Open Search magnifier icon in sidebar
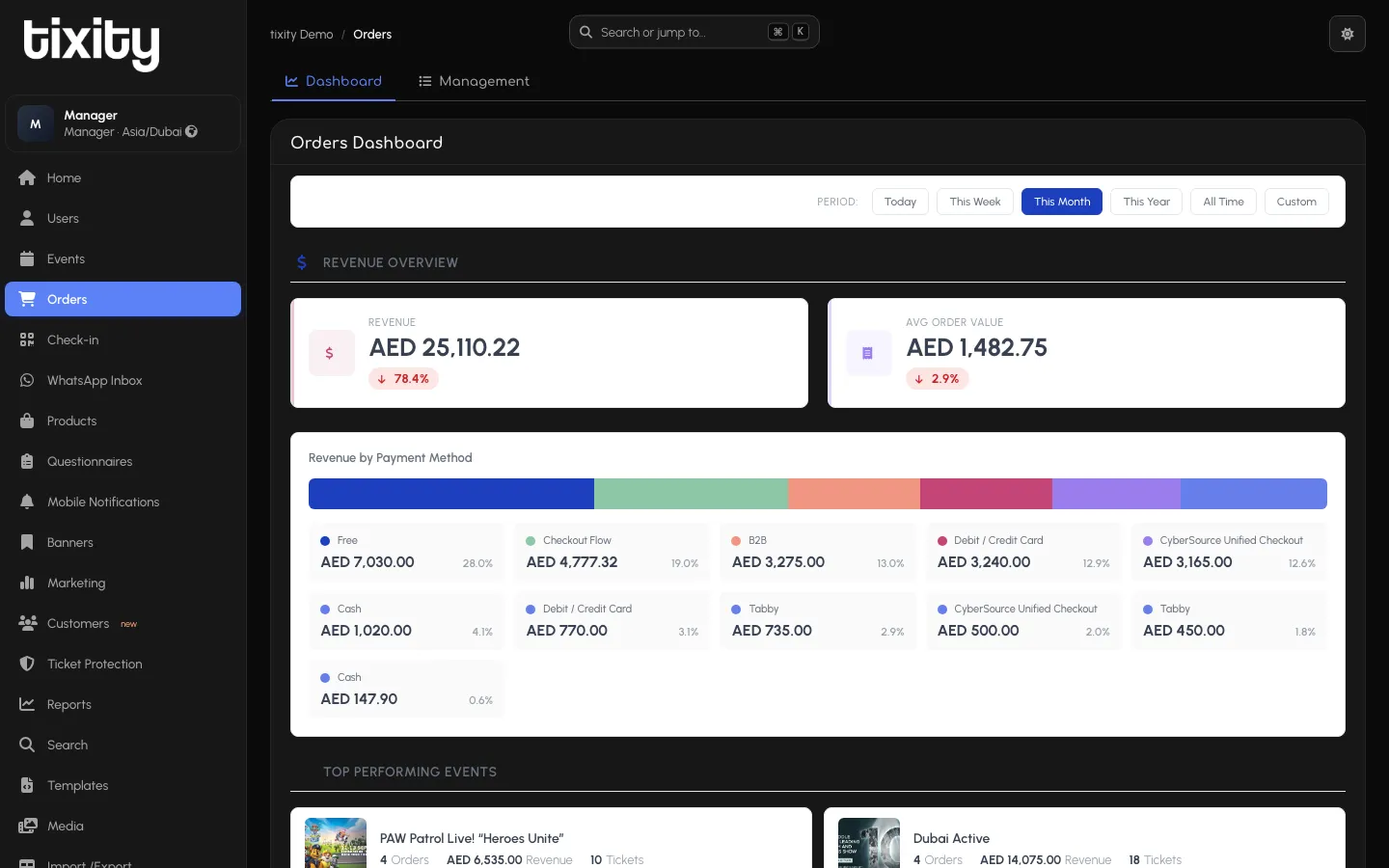Image resolution: width=1389 pixels, height=868 pixels. (x=27, y=745)
